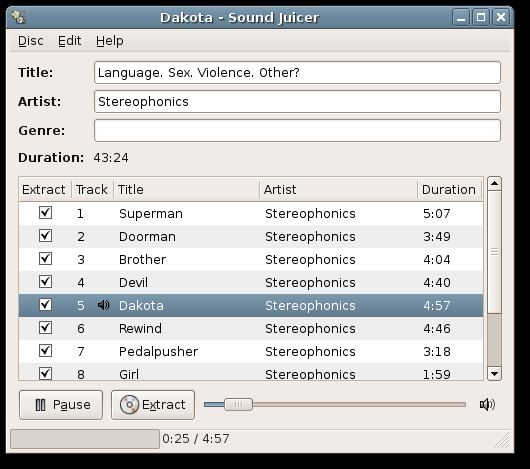Click the empty Genre input field

(x=297, y=130)
